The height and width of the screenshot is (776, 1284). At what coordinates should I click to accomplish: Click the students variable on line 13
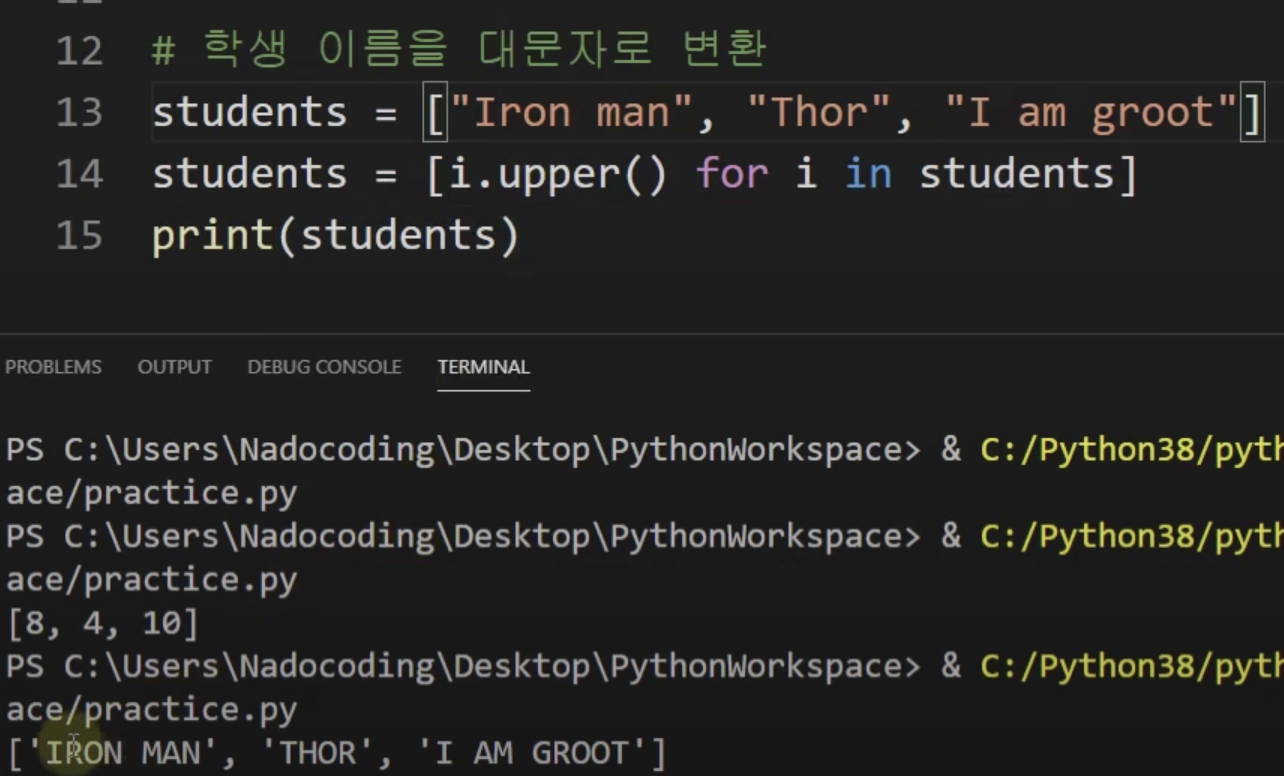(249, 112)
